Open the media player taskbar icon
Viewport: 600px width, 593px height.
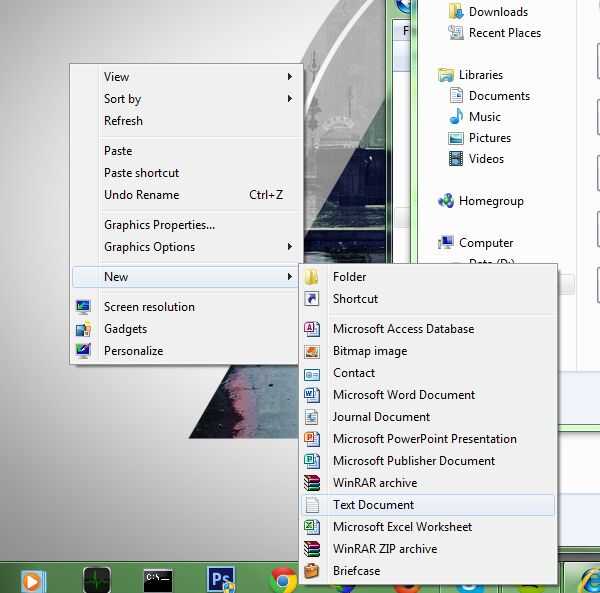(x=33, y=582)
